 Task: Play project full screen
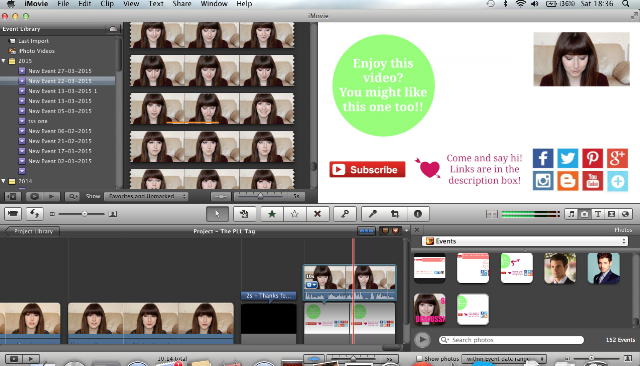click(x=13, y=359)
